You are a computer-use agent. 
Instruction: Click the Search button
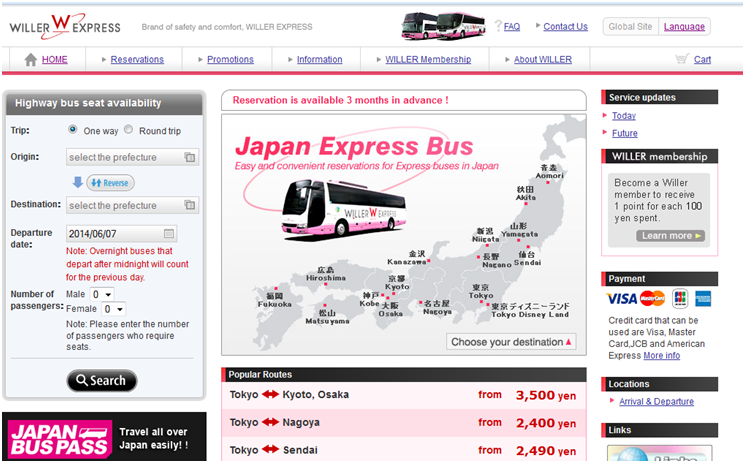(102, 380)
